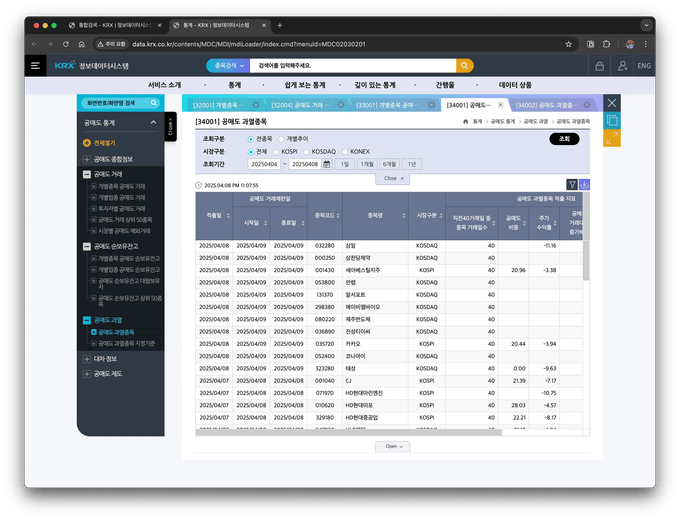Collapse the 공매도 과열 tree node
This screenshot has height=520, width=680.
87,320
